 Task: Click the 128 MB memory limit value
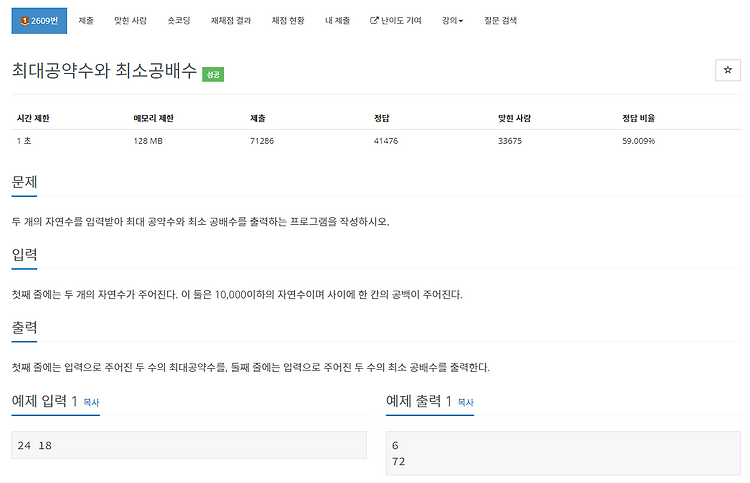(148, 141)
